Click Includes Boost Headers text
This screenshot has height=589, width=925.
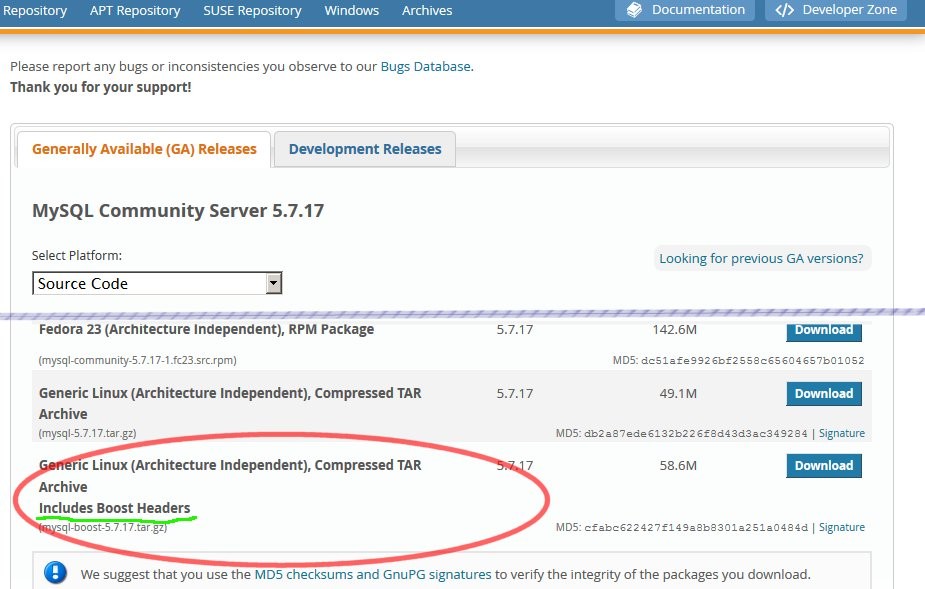point(114,508)
